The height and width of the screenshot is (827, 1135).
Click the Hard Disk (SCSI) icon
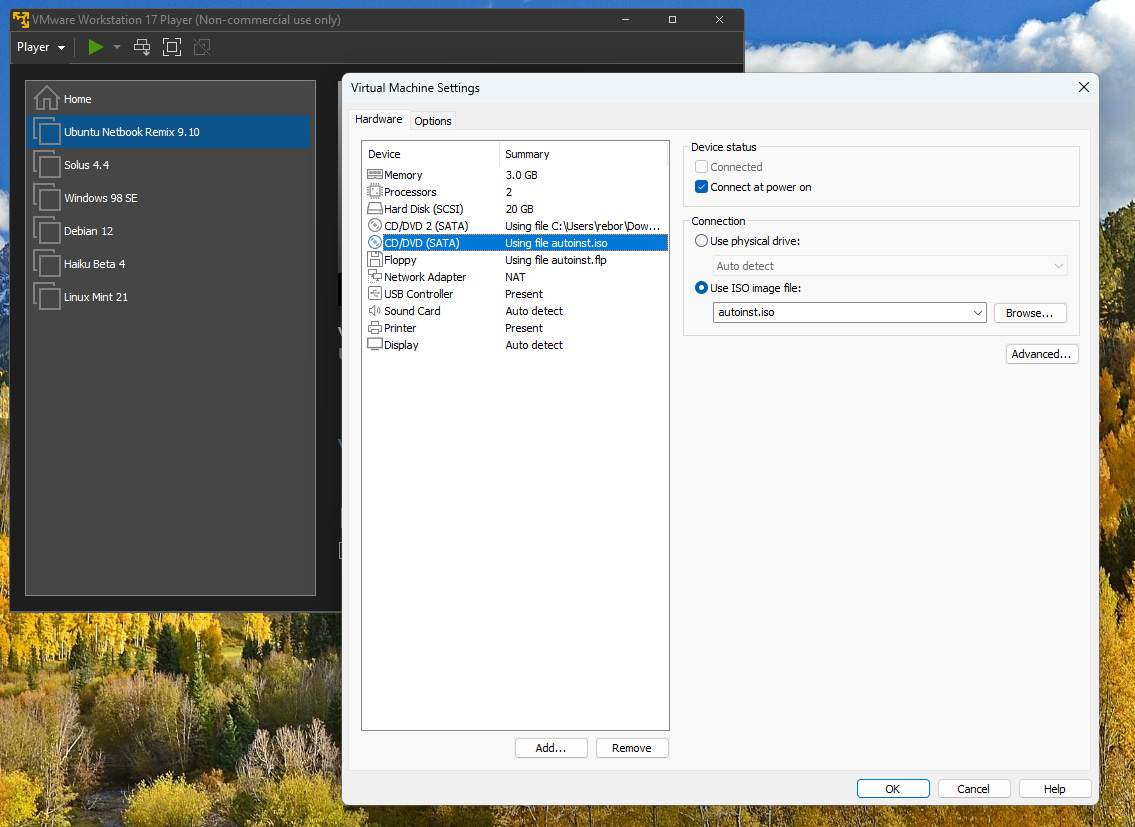click(374, 209)
